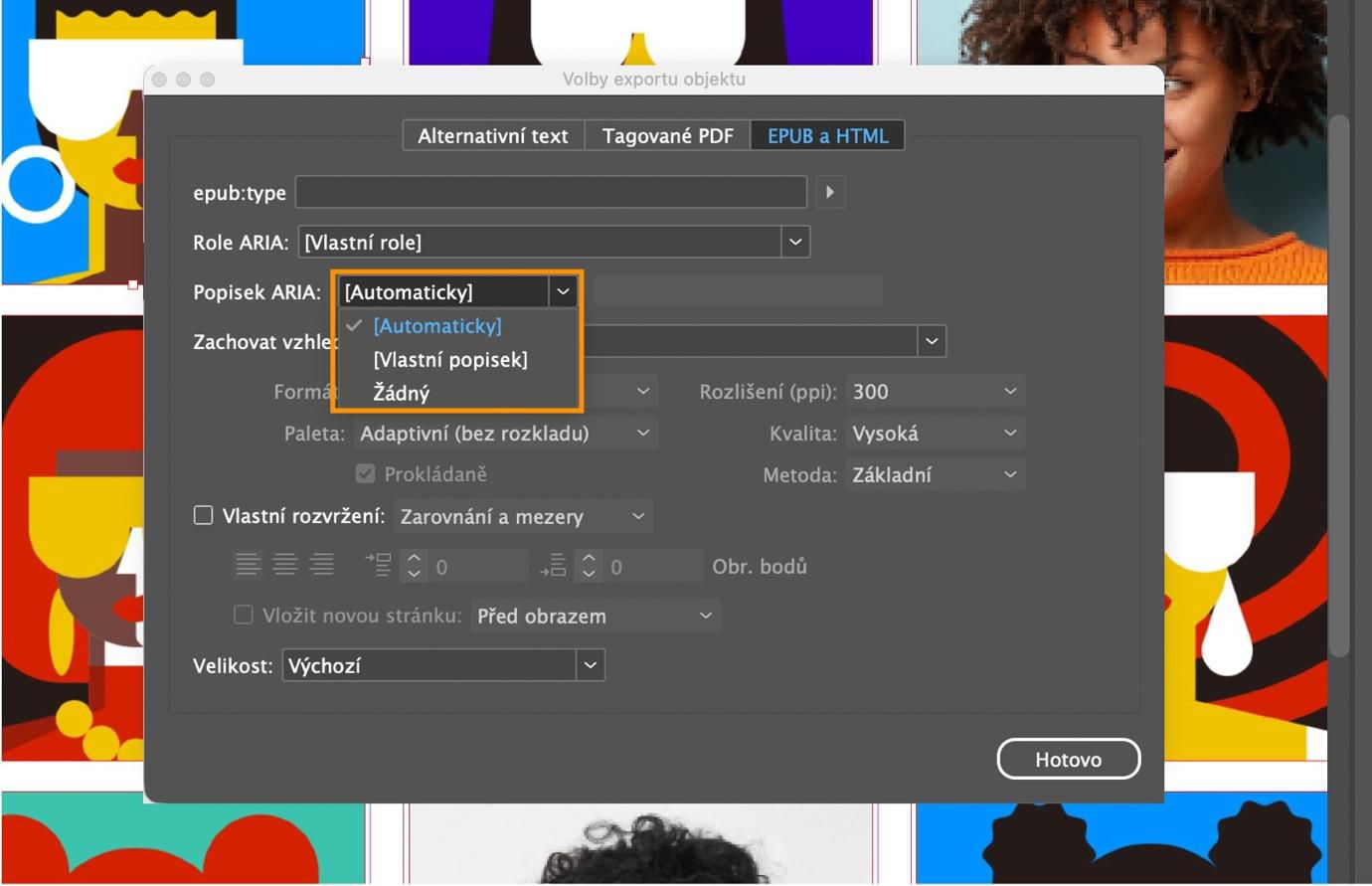Screen dimensions: 1372x886
Task: Enable the Vlastní rozvržení checkbox
Action: (x=203, y=515)
